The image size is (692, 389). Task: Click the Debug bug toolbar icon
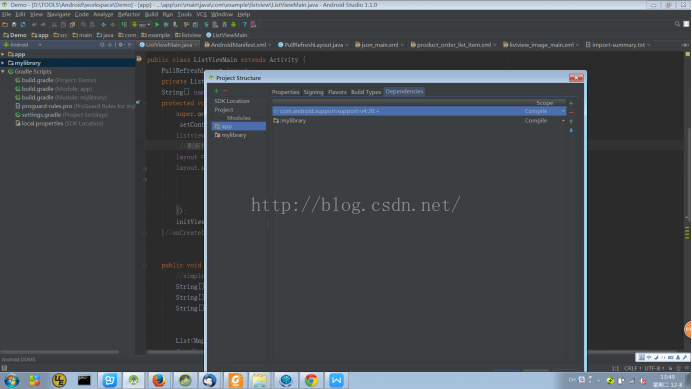pos(166,25)
